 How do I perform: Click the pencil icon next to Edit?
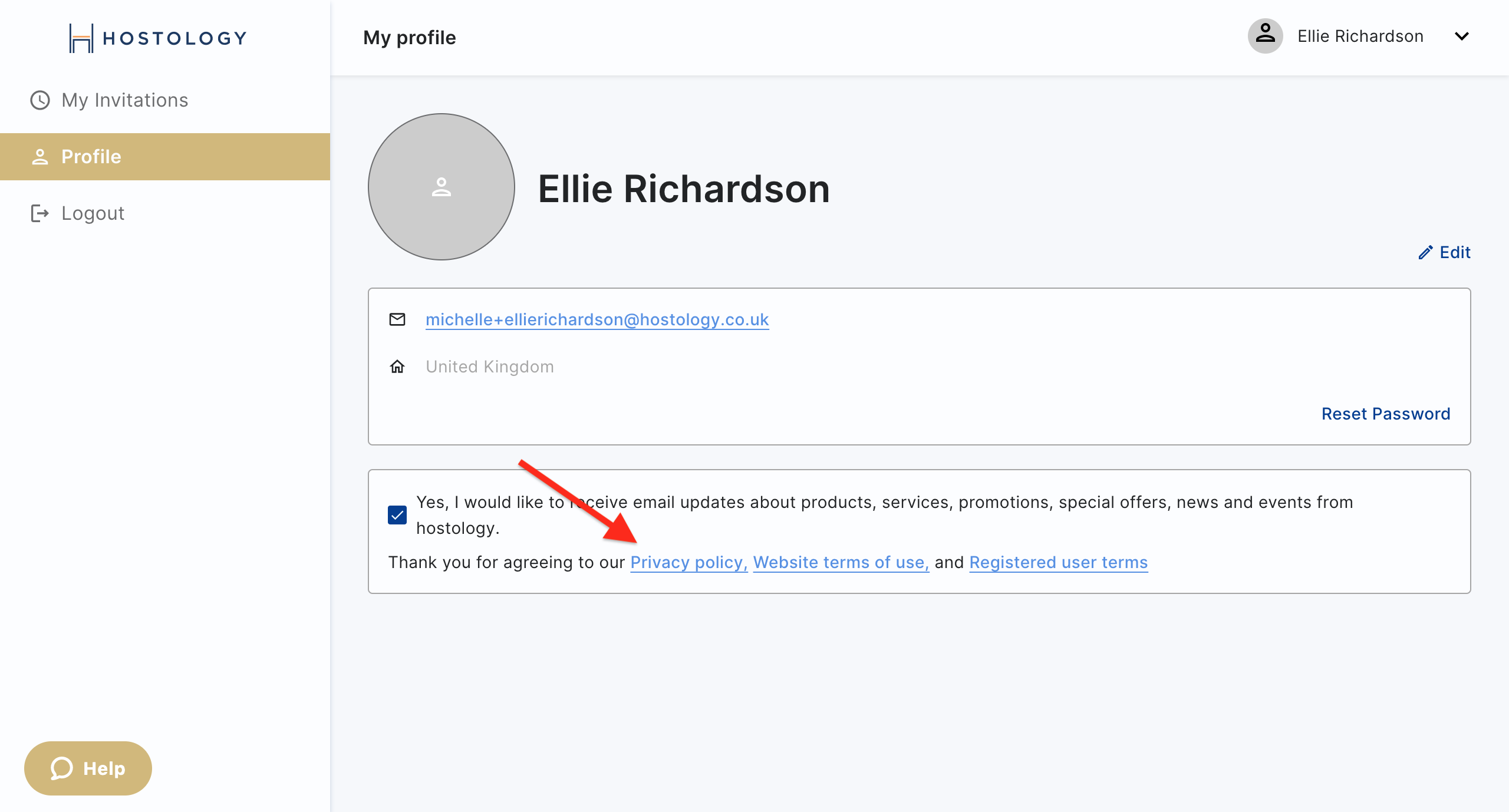pyautogui.click(x=1425, y=253)
